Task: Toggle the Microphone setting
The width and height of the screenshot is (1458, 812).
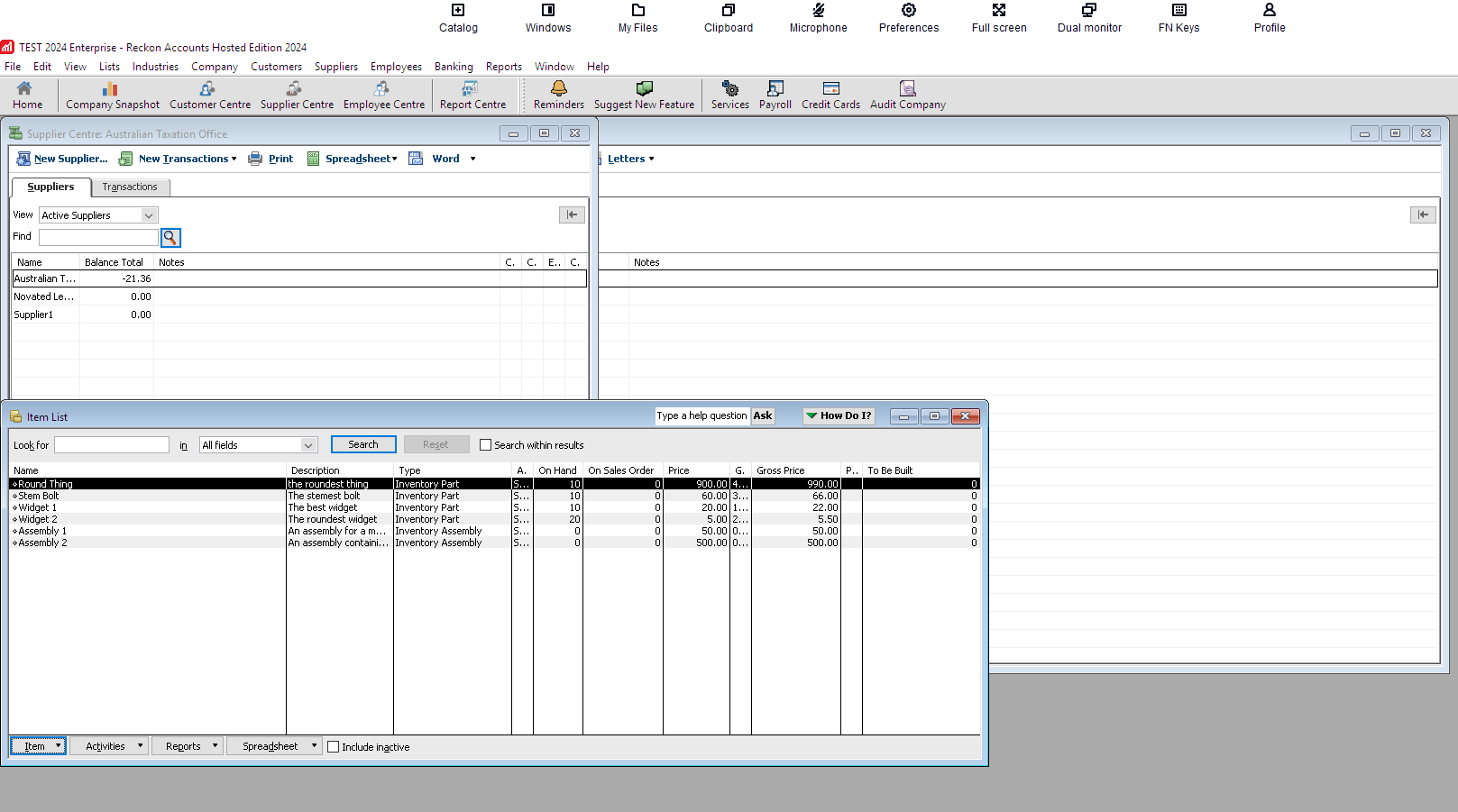Action: click(819, 18)
